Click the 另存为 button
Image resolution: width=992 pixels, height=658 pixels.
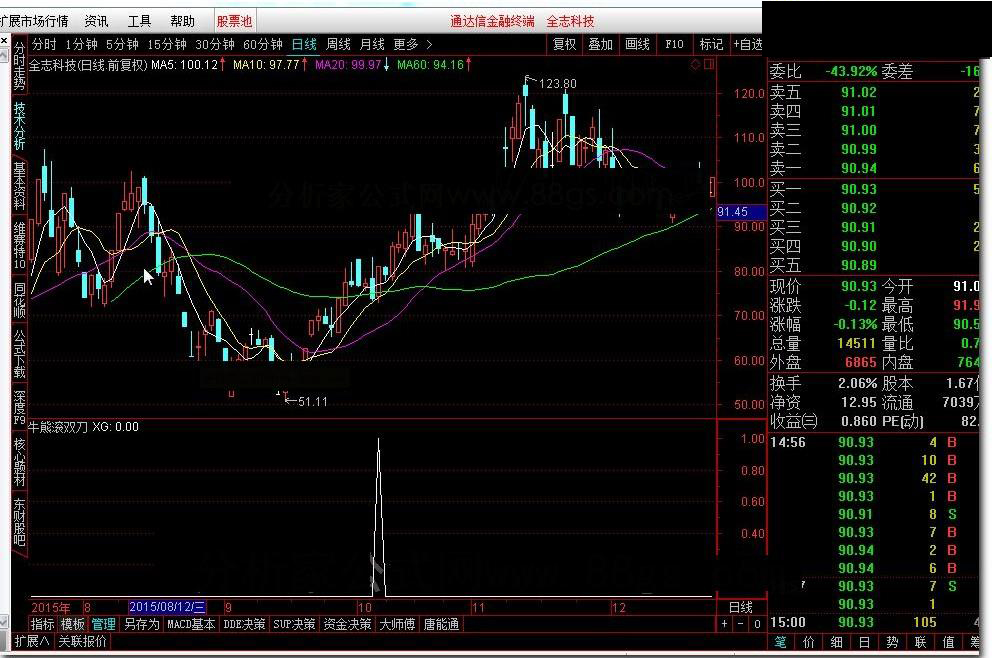(141, 624)
